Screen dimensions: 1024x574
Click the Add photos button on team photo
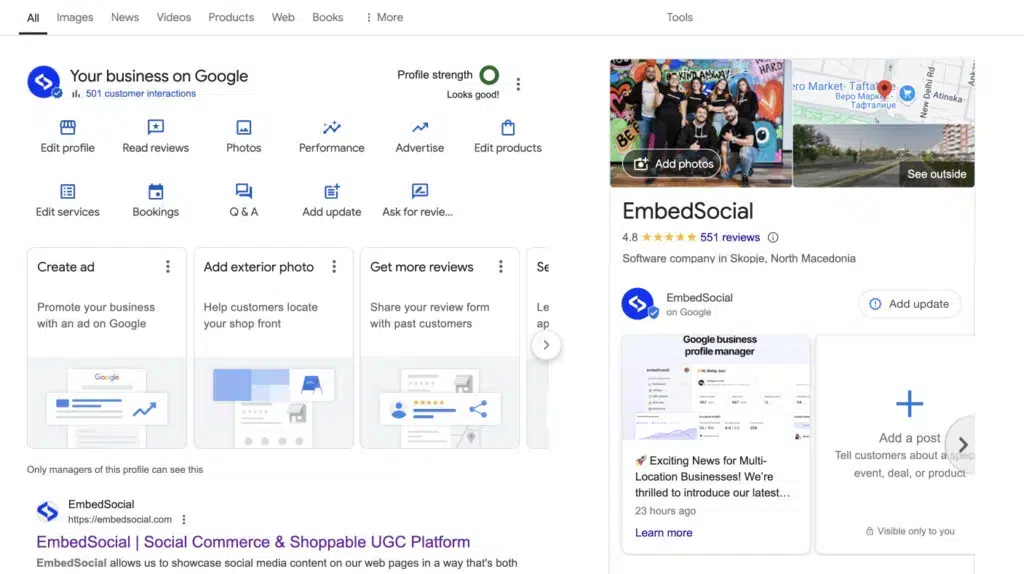click(673, 164)
